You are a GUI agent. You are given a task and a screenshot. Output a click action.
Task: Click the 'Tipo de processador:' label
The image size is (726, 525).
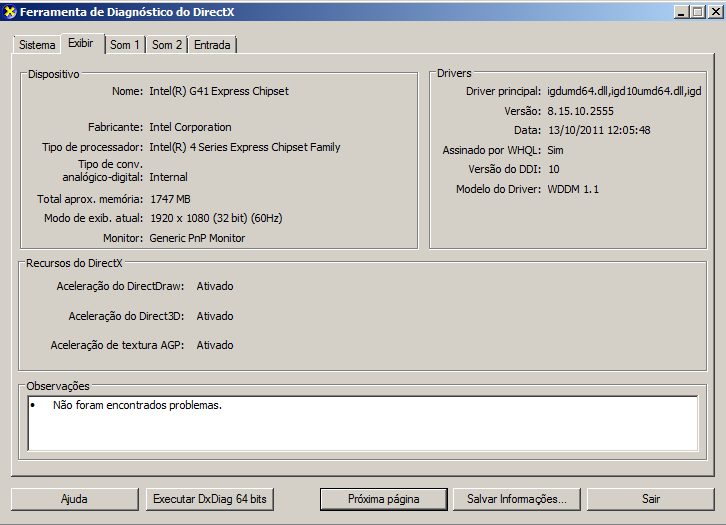pyautogui.click(x=93, y=147)
